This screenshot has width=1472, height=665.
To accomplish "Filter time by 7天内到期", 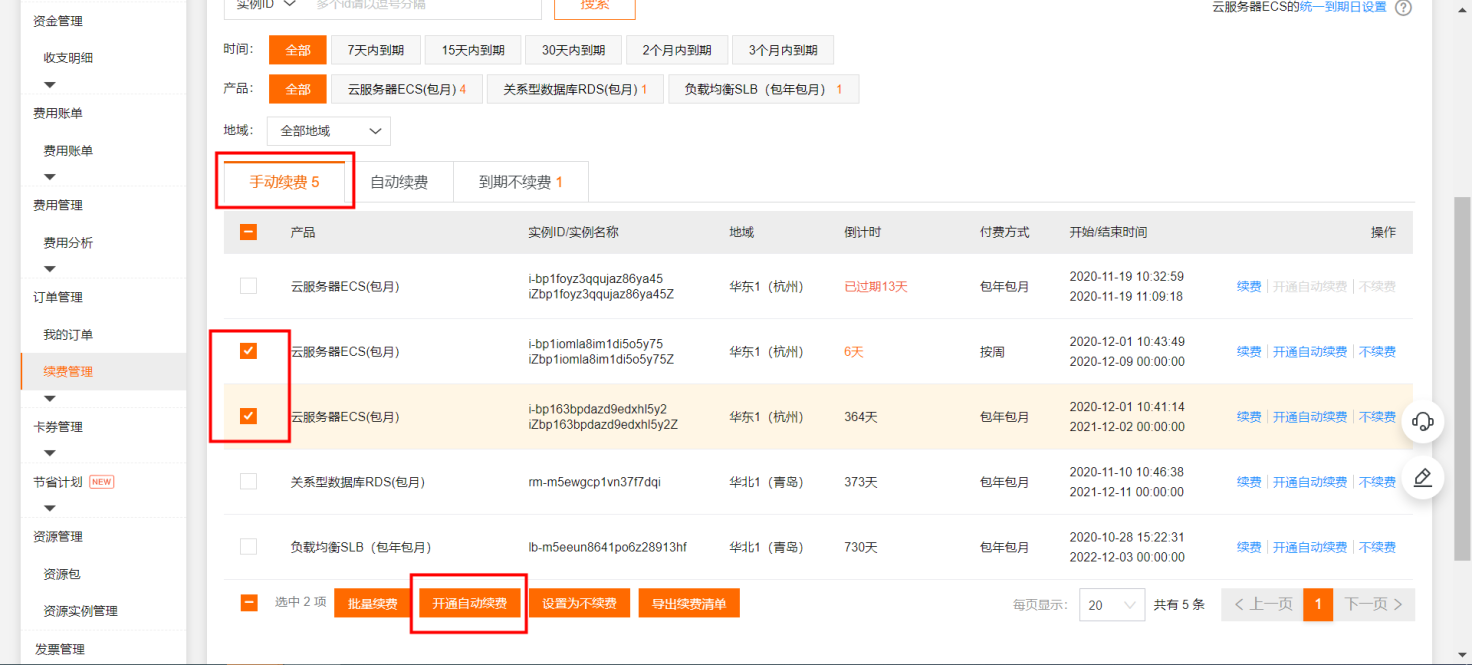I will tap(376, 50).
